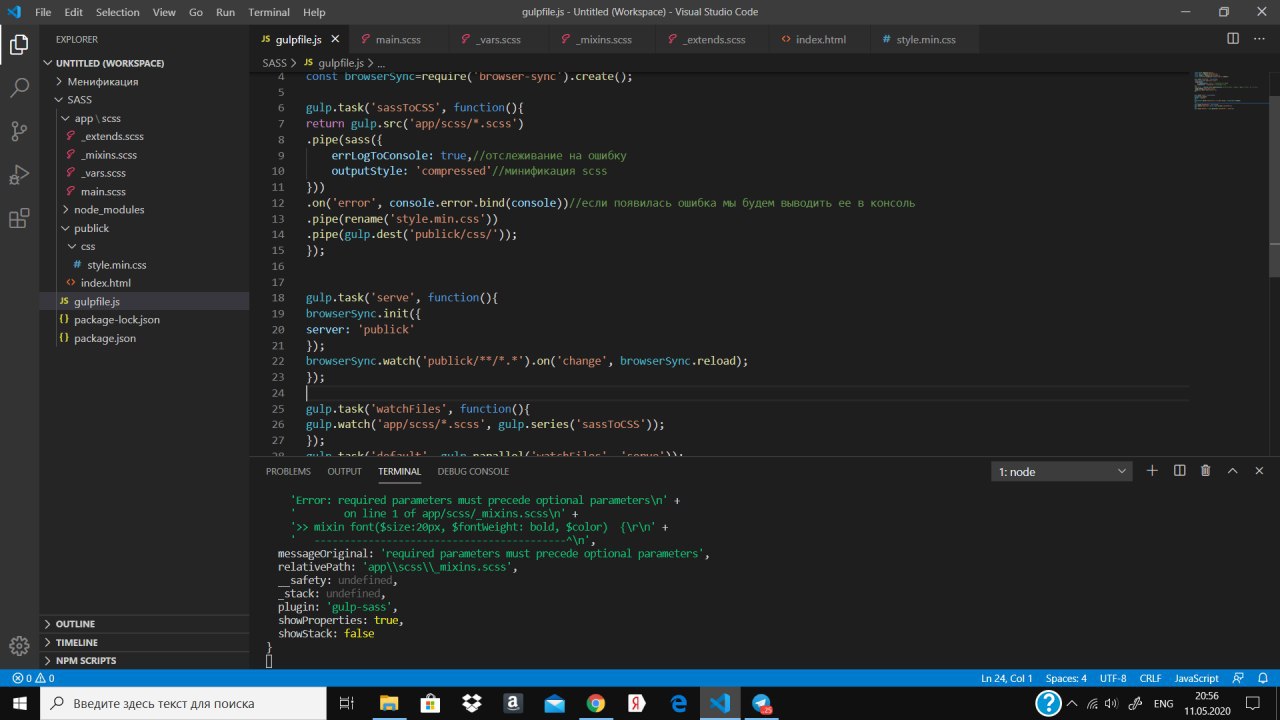
Task: Switch to the DEBUG CONSOLE tab
Action: coord(473,471)
